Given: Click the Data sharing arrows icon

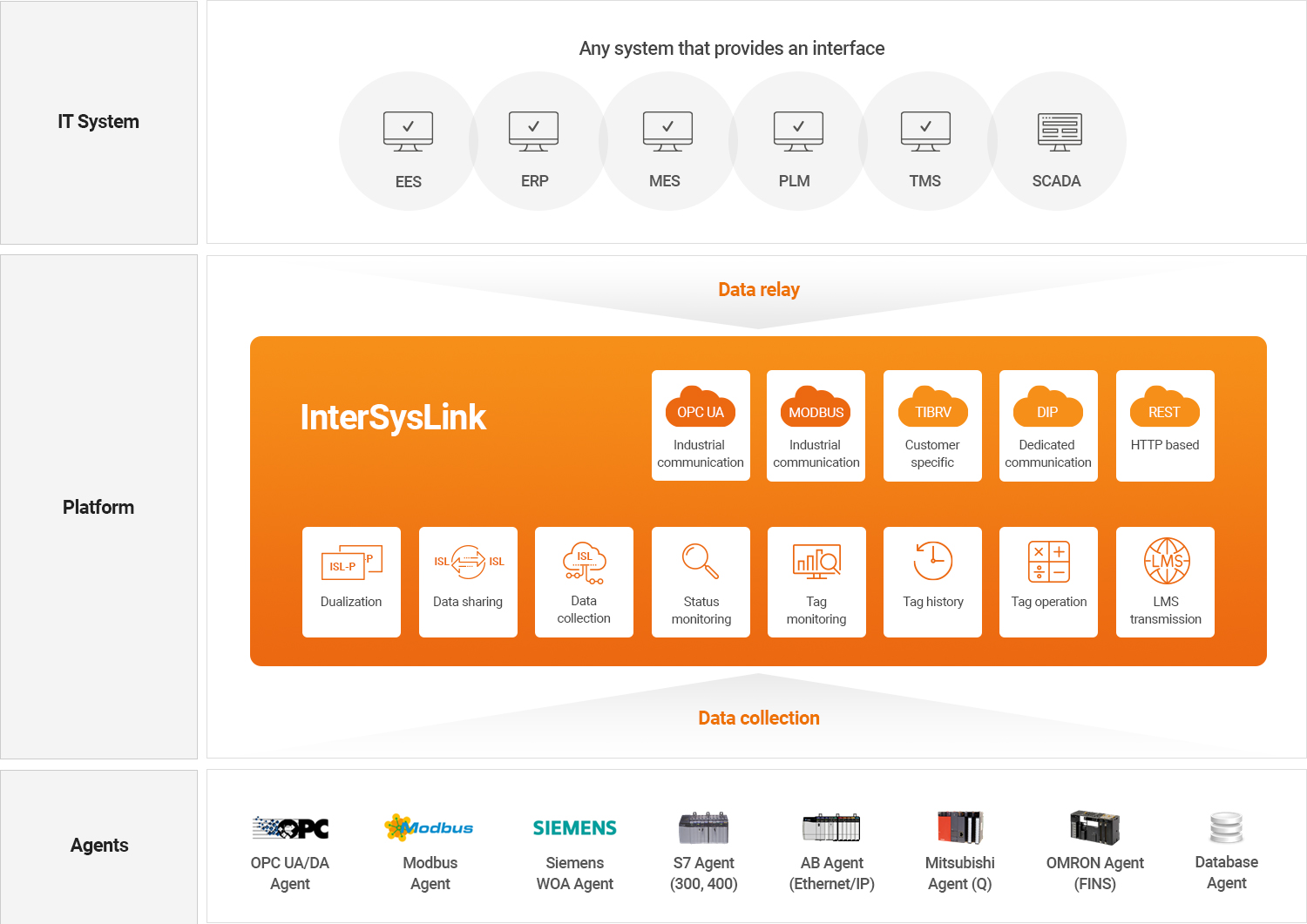Looking at the screenshot, I should [x=468, y=563].
